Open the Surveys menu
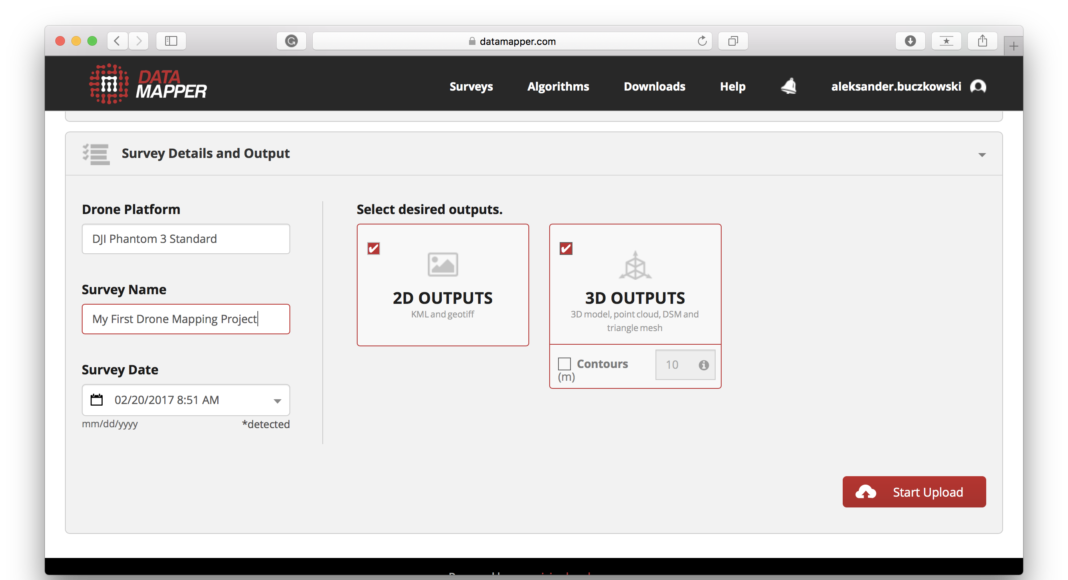Image resolution: width=1068 pixels, height=580 pixels. [x=471, y=87]
